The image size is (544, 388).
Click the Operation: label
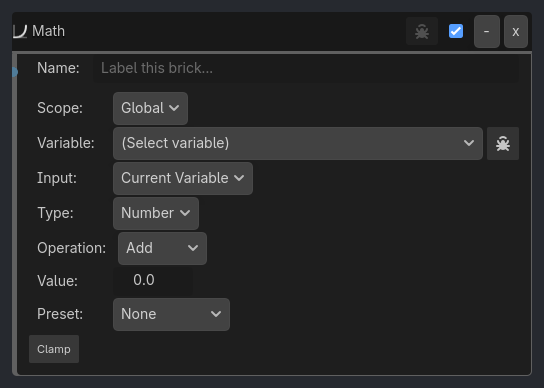[x=71, y=248]
